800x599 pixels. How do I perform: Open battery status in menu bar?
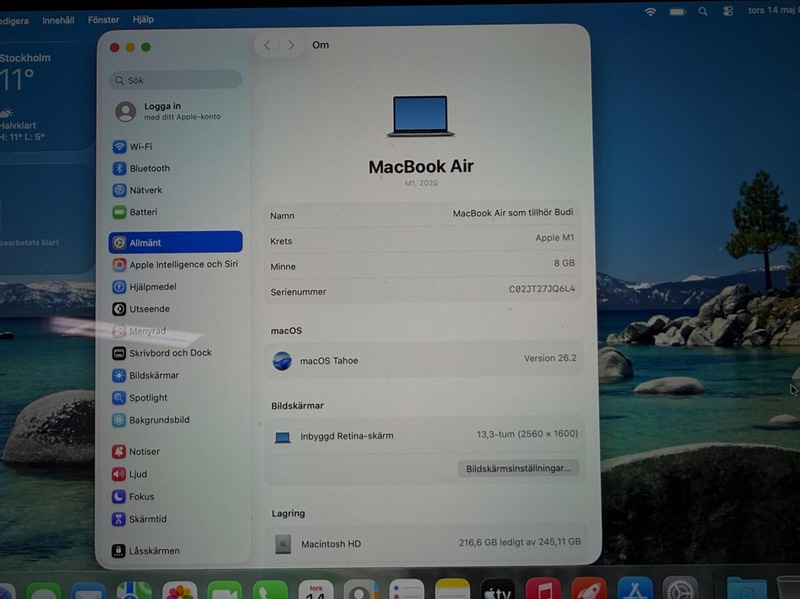click(677, 12)
